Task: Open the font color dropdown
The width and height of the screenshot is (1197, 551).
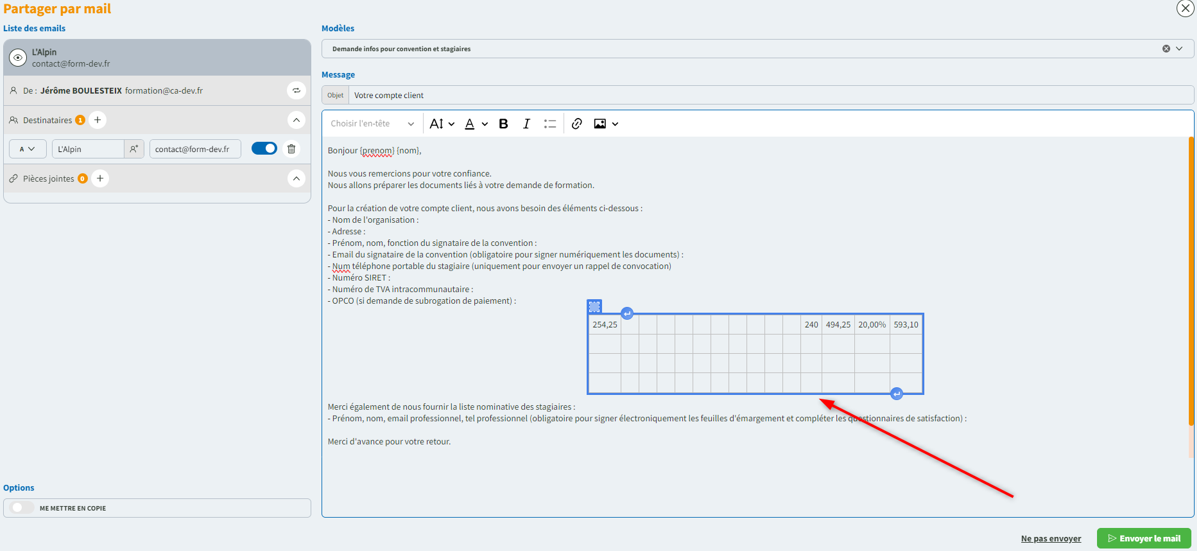Action: [x=476, y=124]
